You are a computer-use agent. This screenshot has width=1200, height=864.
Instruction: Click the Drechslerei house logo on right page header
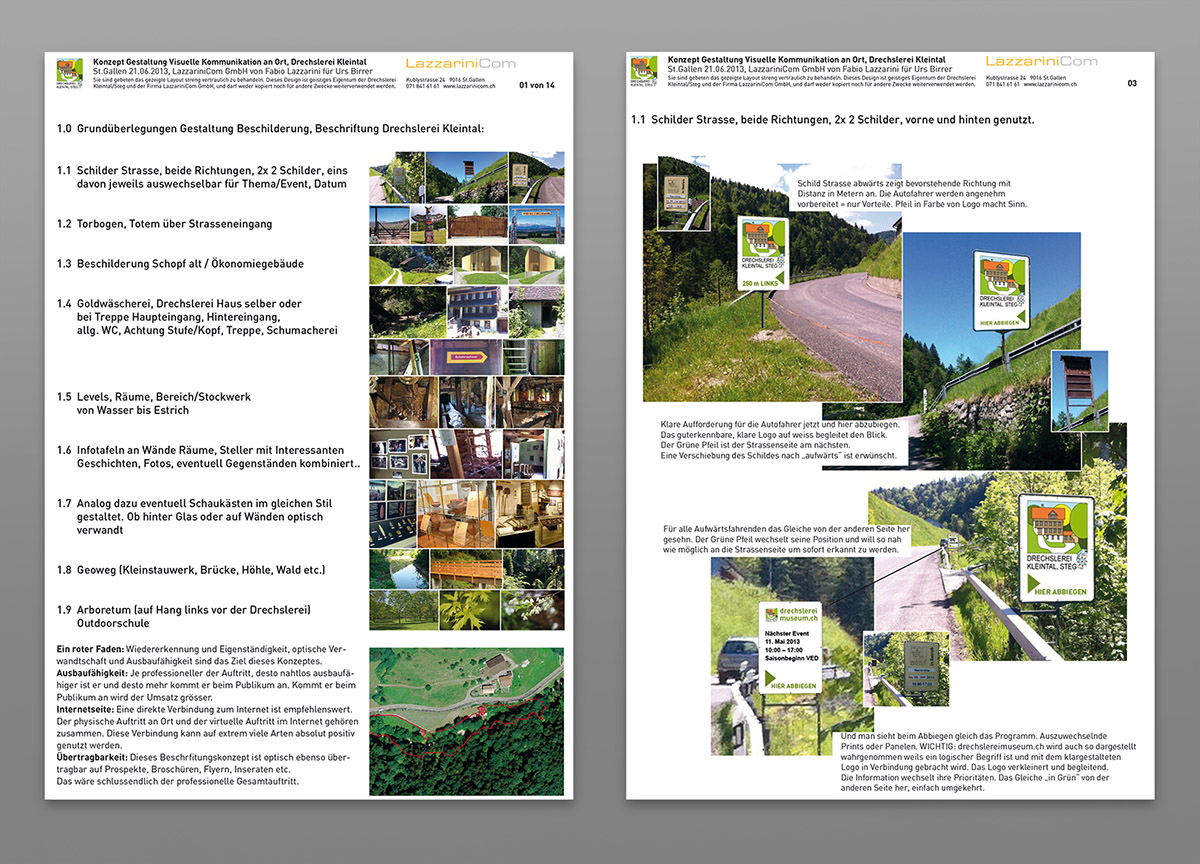(645, 73)
